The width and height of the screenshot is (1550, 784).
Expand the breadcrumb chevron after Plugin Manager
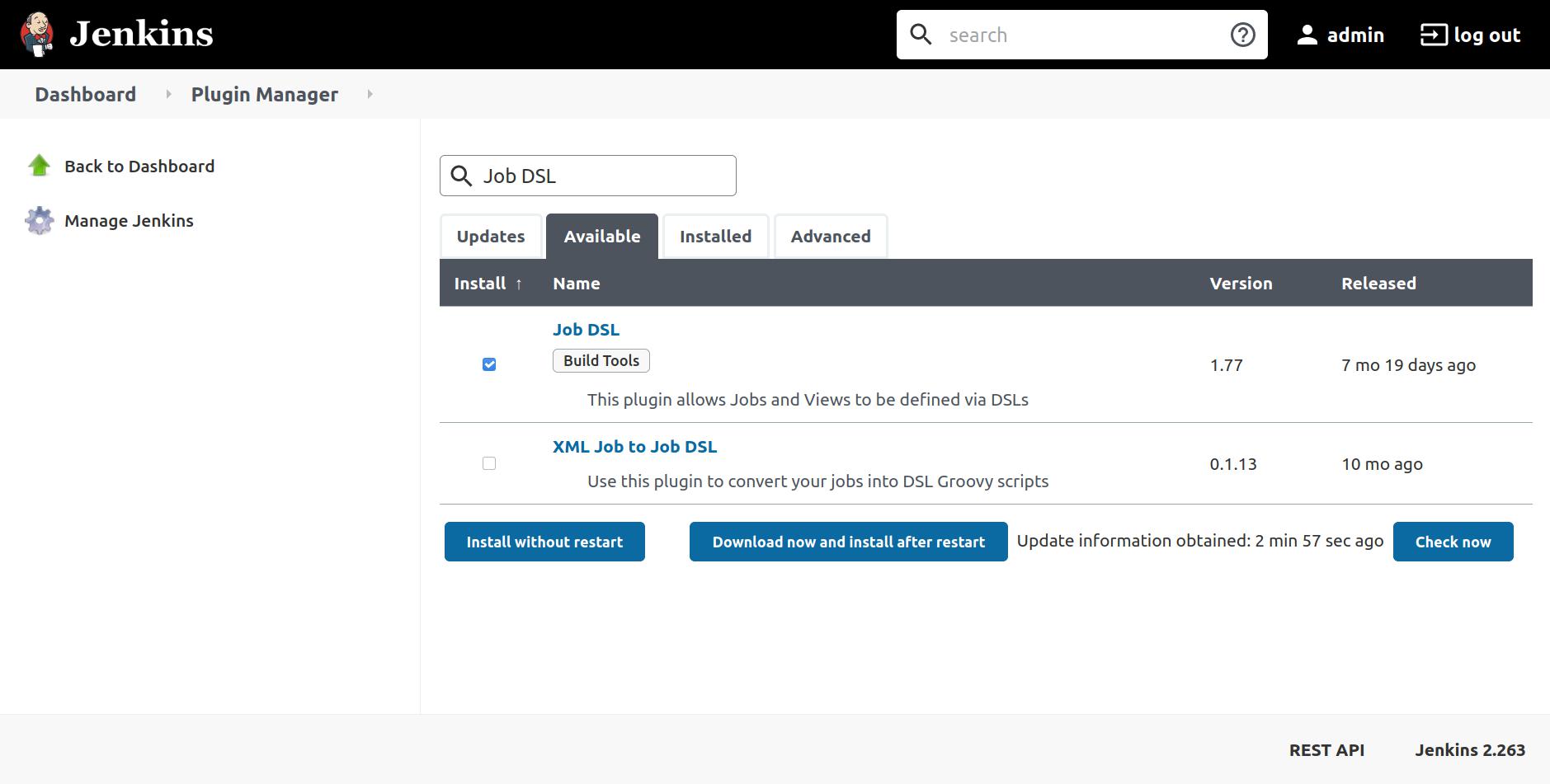click(369, 94)
